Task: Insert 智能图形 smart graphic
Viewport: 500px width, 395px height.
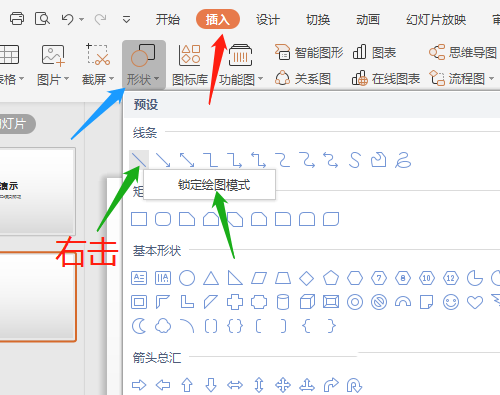Action: [x=309, y=52]
